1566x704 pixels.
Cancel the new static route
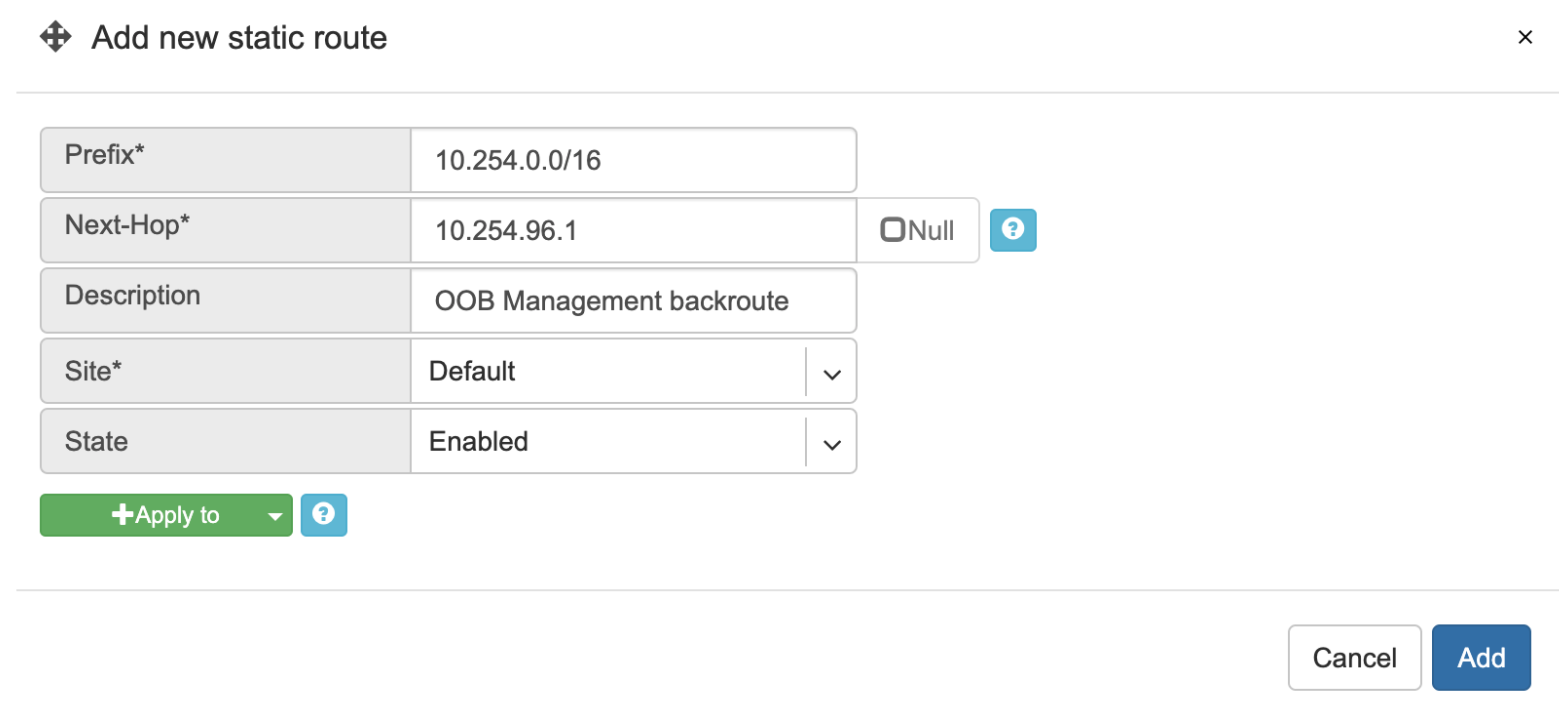1354,657
